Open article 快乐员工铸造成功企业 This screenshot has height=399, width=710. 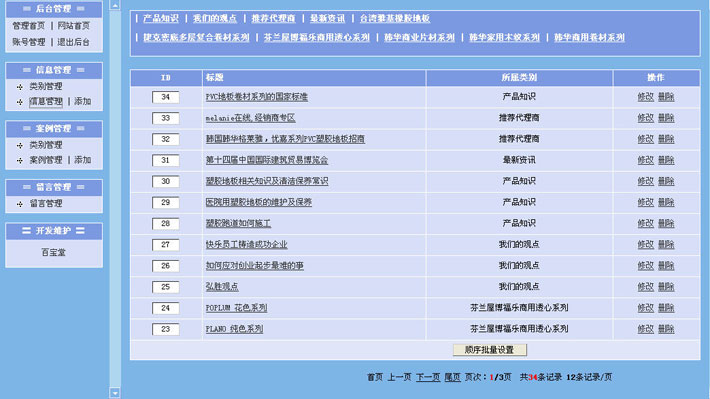(x=246, y=245)
